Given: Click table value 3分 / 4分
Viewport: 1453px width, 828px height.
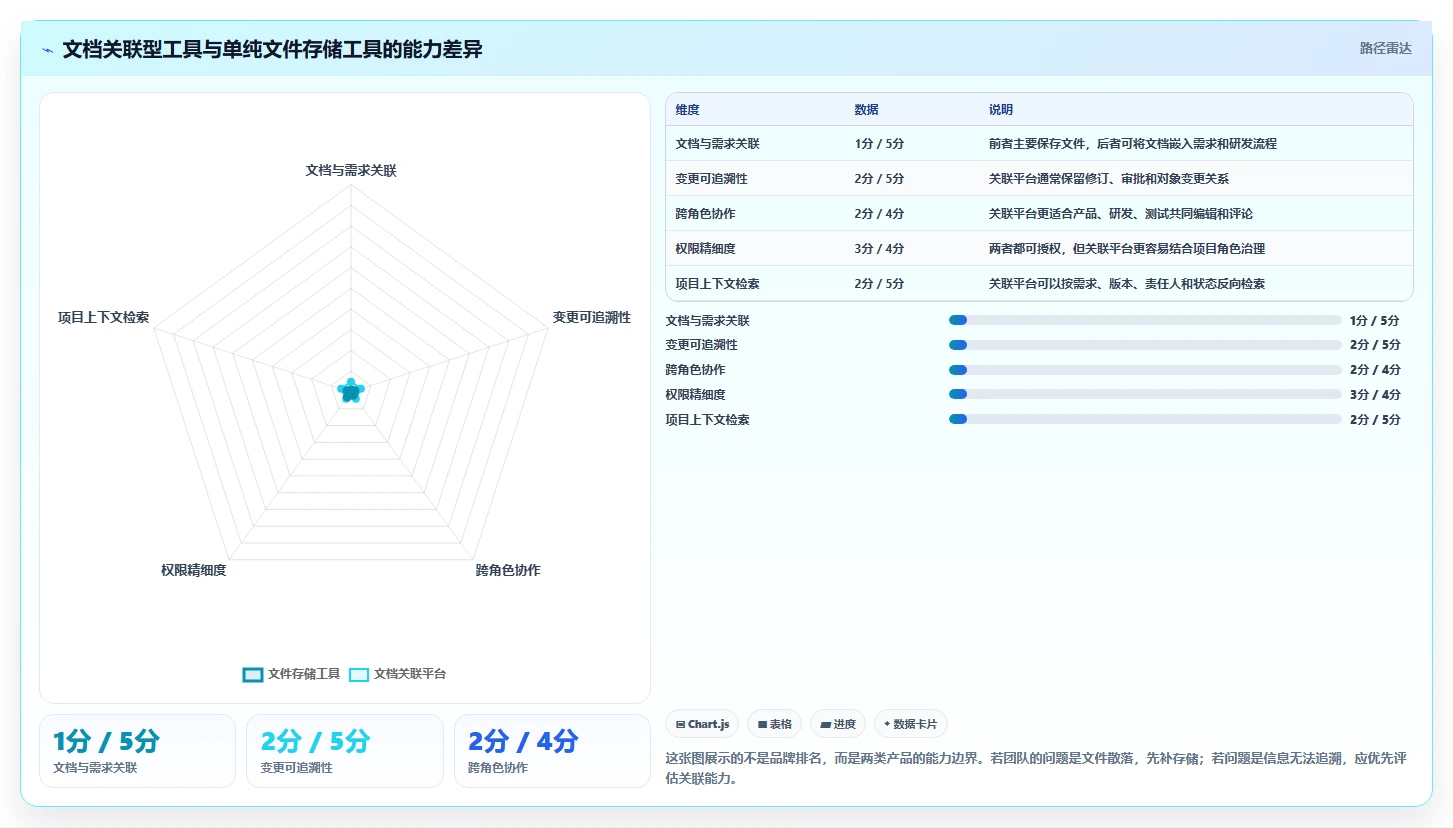Looking at the screenshot, I should point(879,249).
